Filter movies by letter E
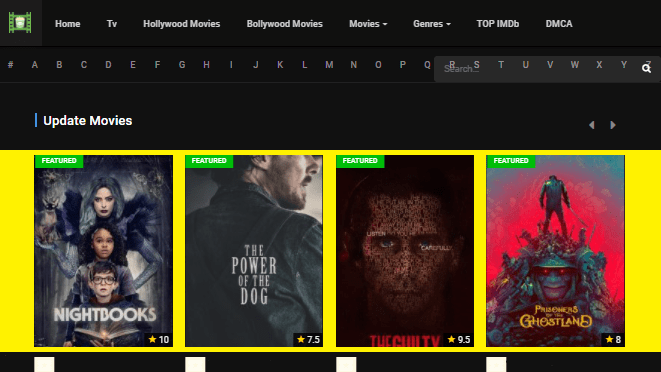661x372 pixels. click(x=133, y=65)
